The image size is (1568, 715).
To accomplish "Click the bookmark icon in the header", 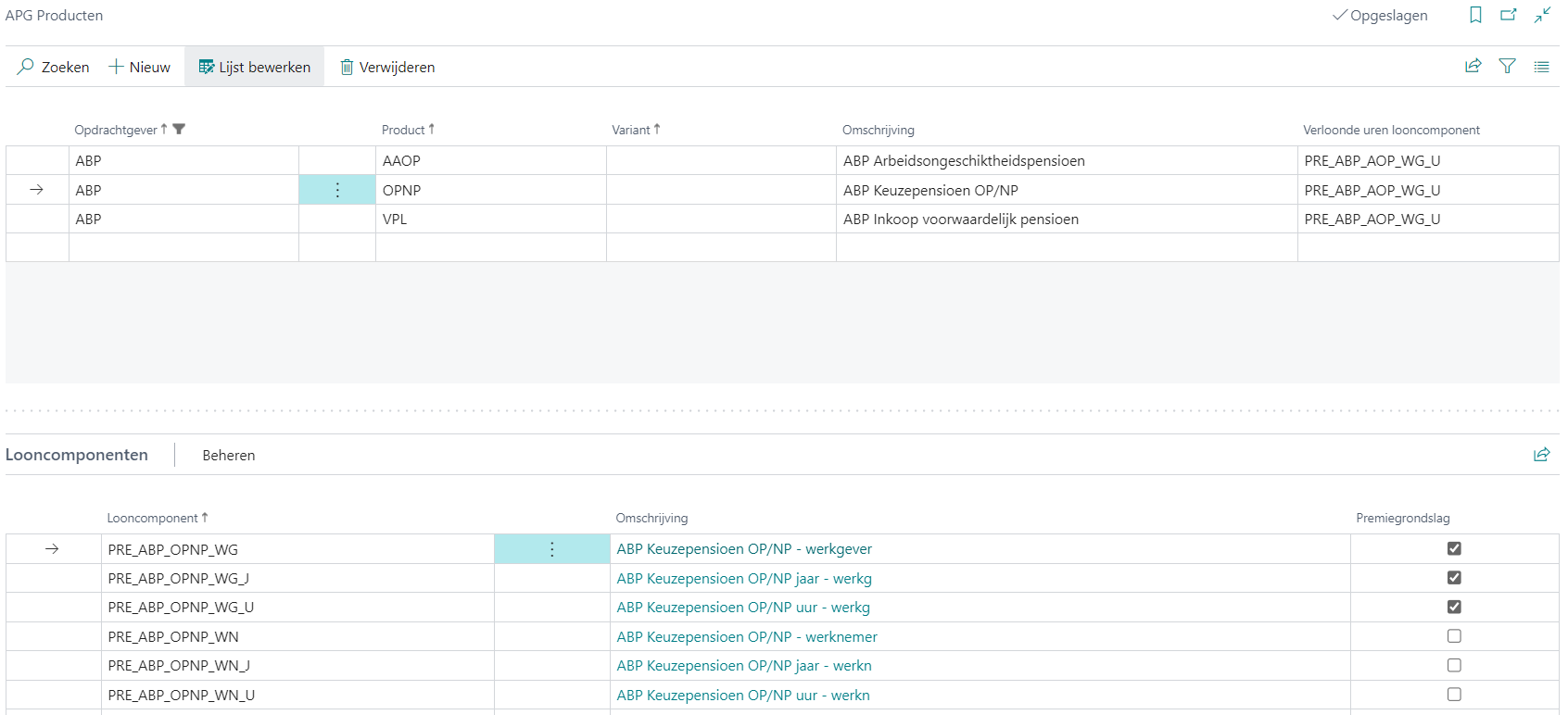I will click(1475, 15).
